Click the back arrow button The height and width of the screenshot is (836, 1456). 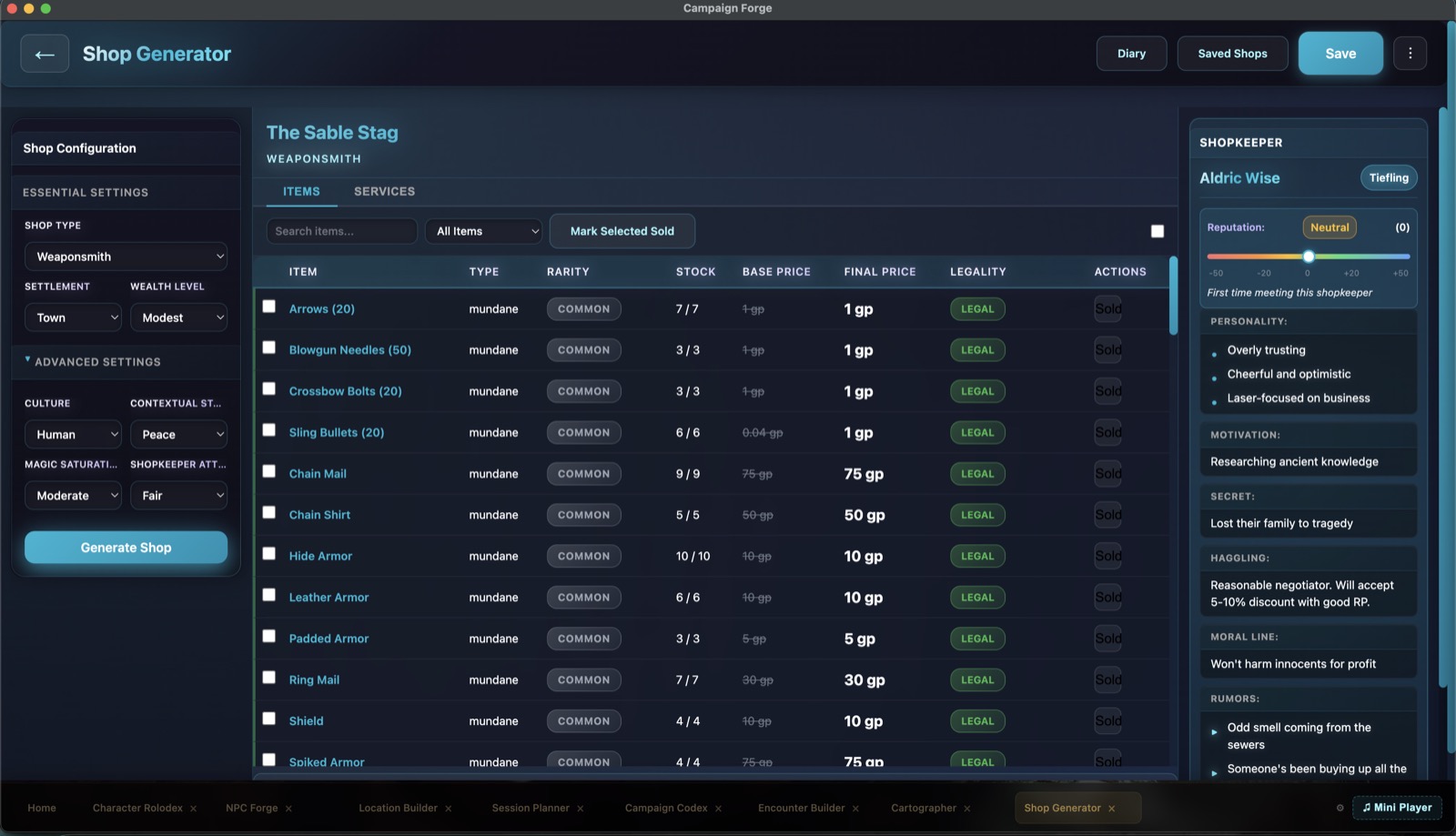point(45,54)
